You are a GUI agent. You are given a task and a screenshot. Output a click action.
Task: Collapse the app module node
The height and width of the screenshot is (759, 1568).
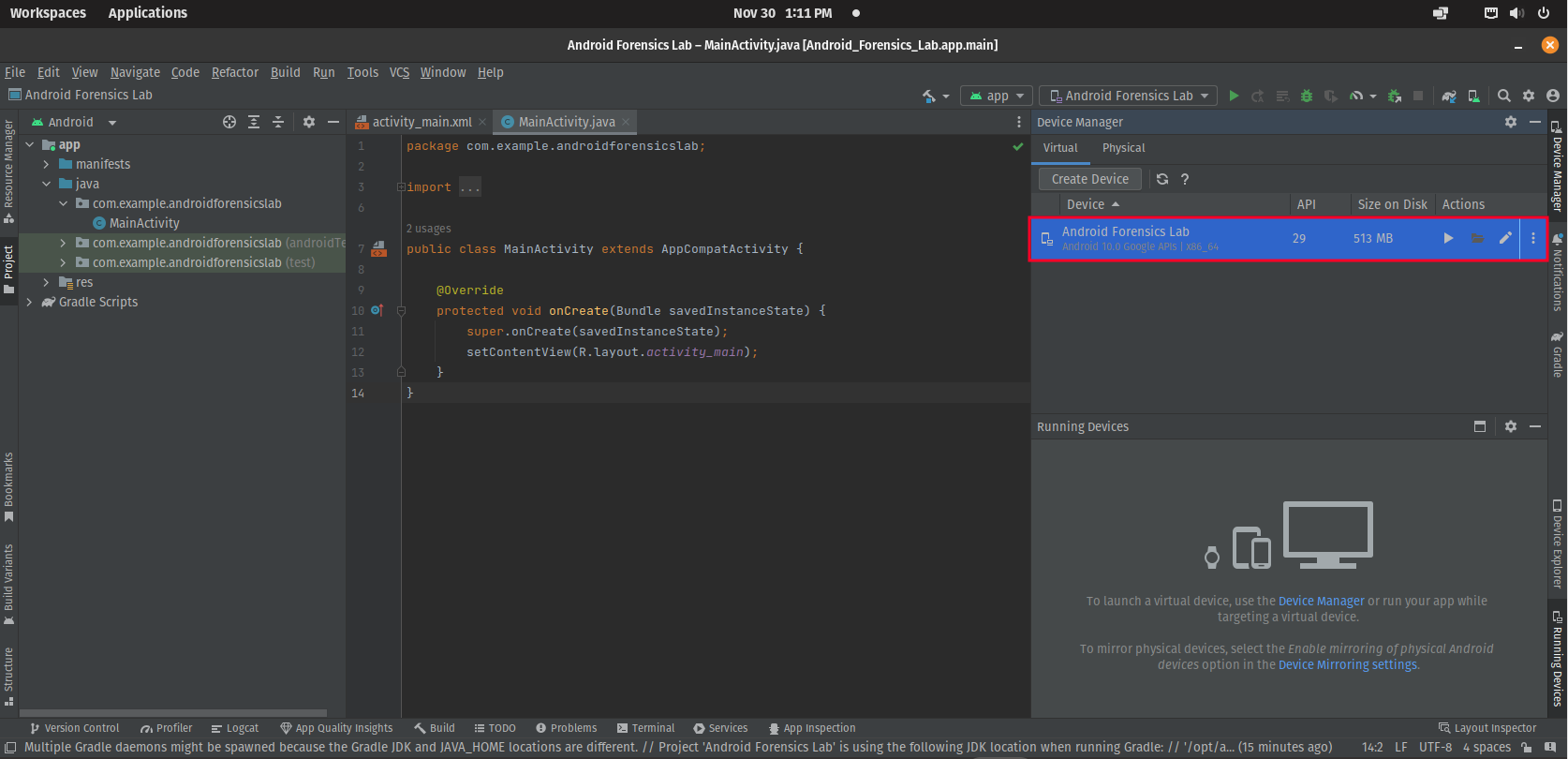pos(30,144)
